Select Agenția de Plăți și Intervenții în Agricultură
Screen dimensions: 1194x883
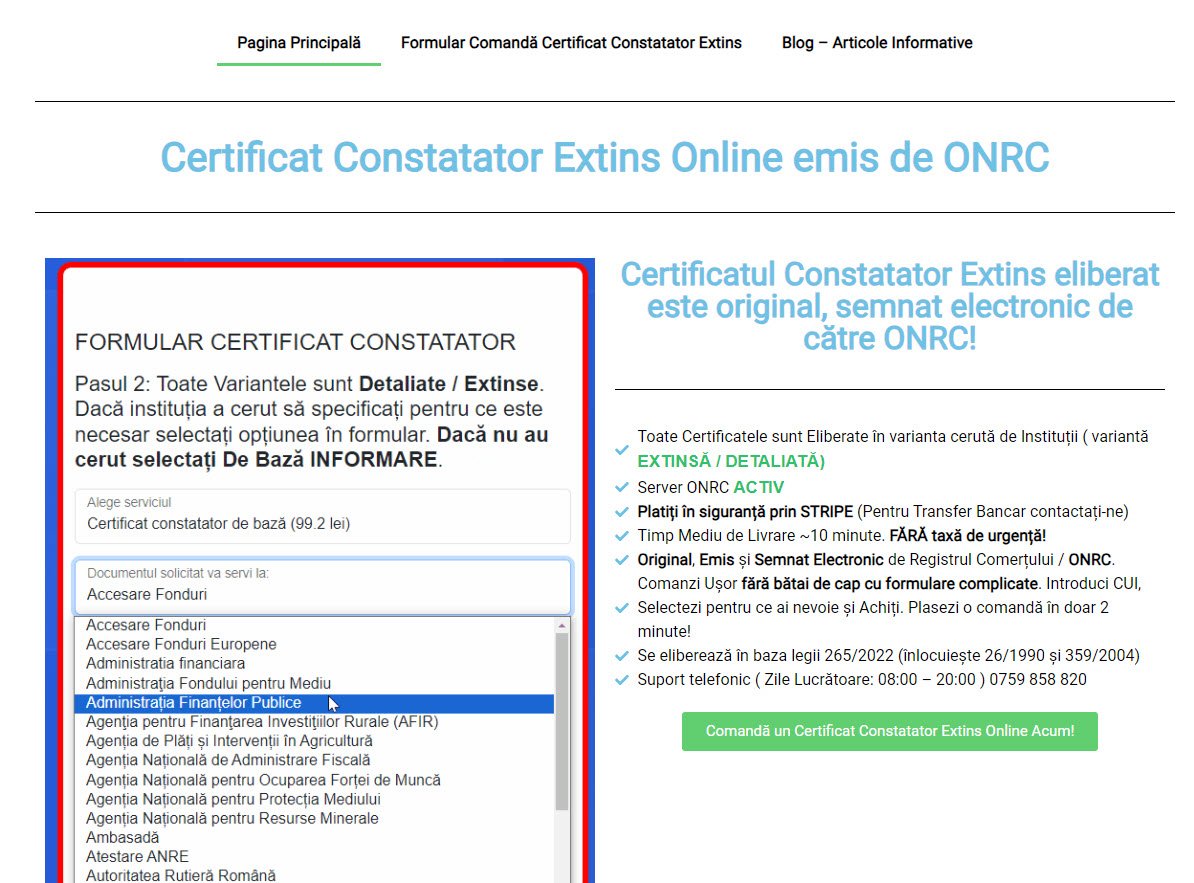pyautogui.click(x=314, y=741)
